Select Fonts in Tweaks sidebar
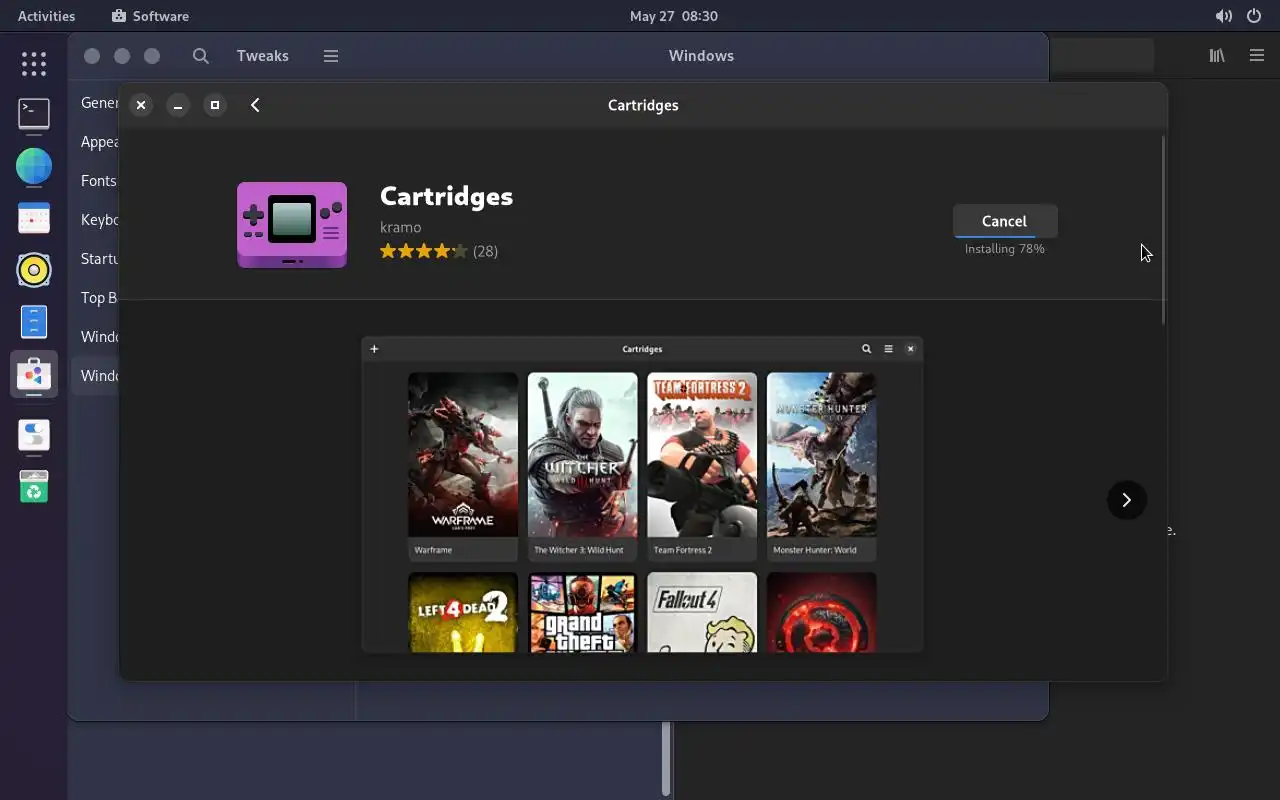This screenshot has height=800, width=1280. [98, 181]
